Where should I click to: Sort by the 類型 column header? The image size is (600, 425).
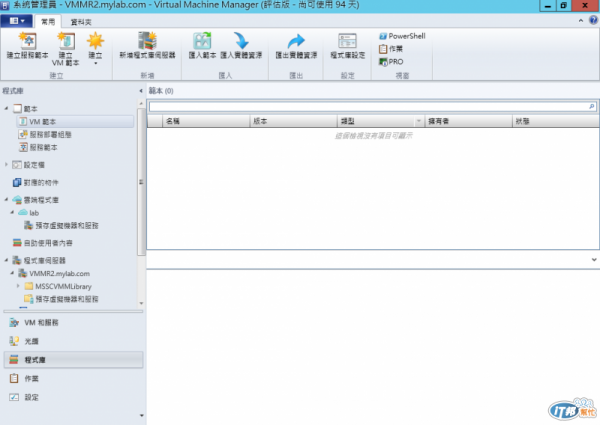(x=376, y=121)
